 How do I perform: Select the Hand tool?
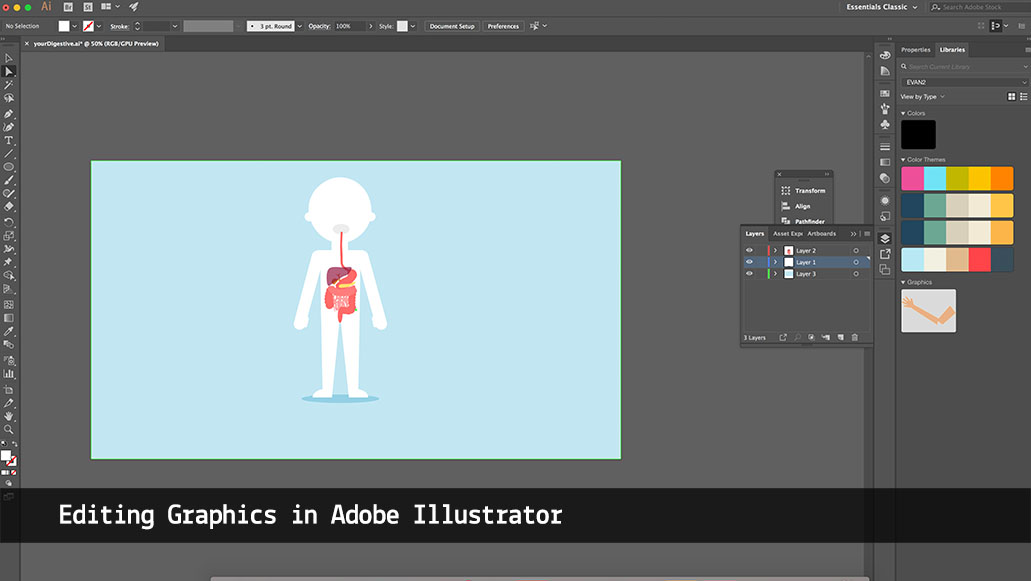click(9, 415)
